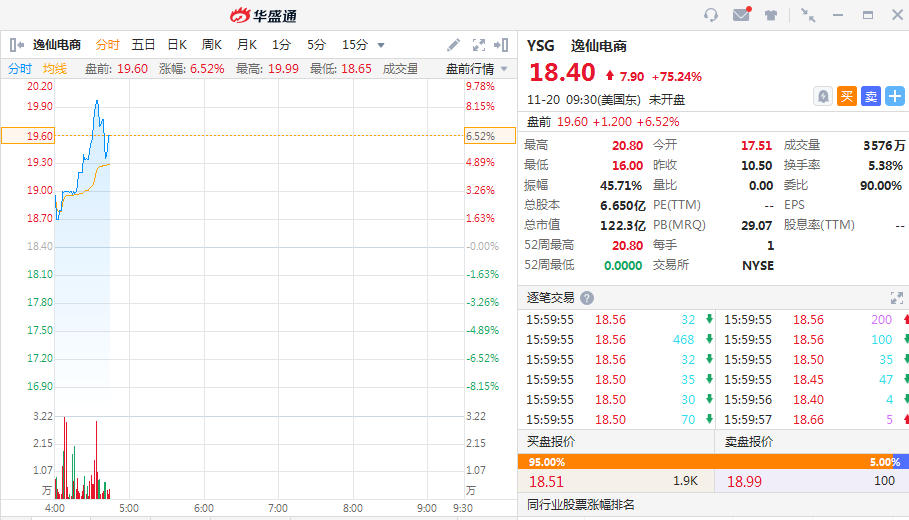Click the 成交量 label in chart header
Image resolution: width=909 pixels, height=520 pixels.
tap(400, 69)
